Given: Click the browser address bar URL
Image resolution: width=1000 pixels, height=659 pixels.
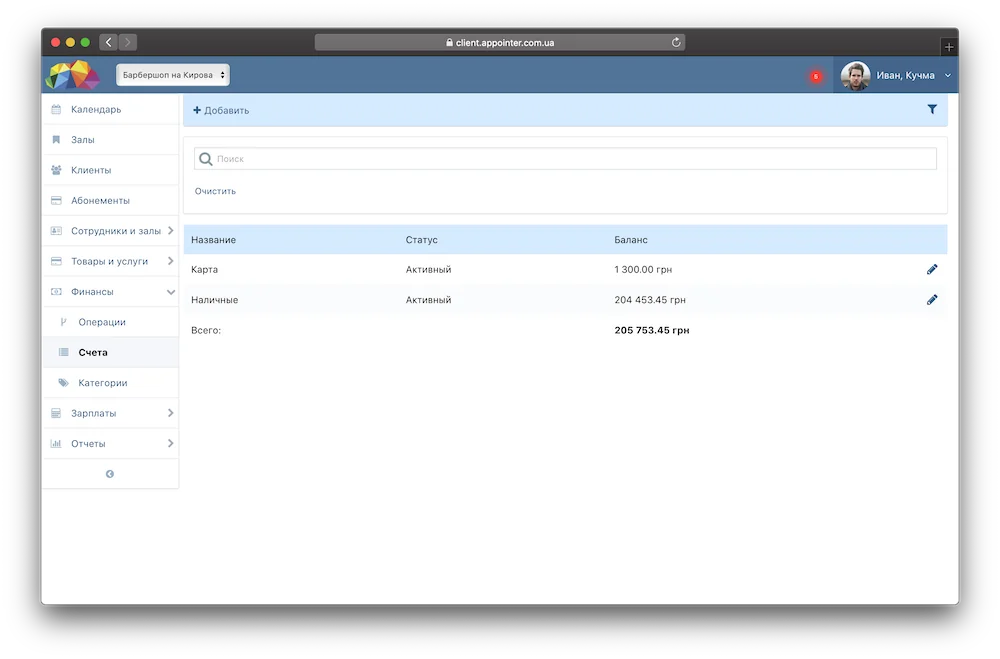Looking at the screenshot, I should (499, 43).
